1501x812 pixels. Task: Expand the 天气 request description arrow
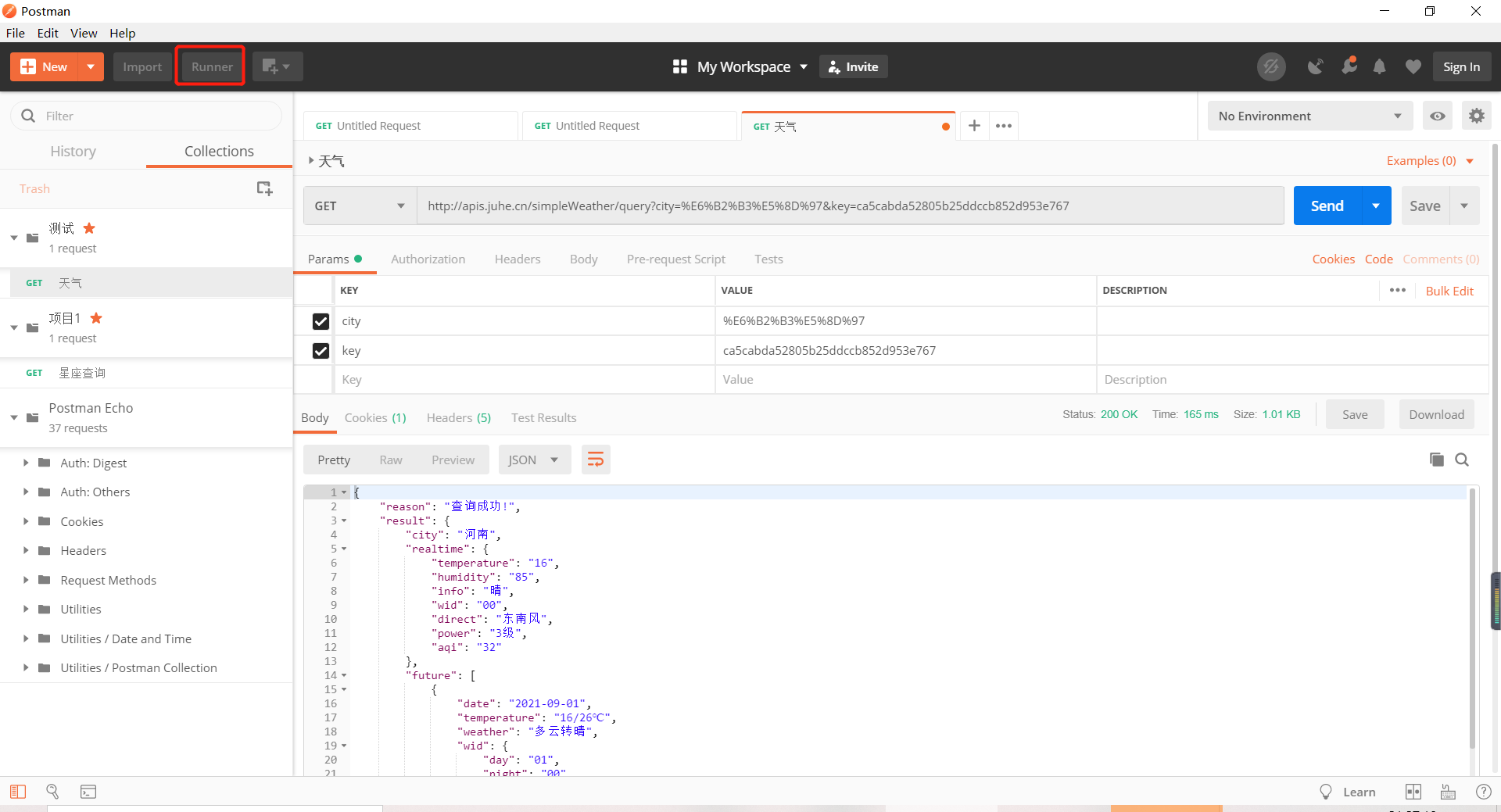311,160
